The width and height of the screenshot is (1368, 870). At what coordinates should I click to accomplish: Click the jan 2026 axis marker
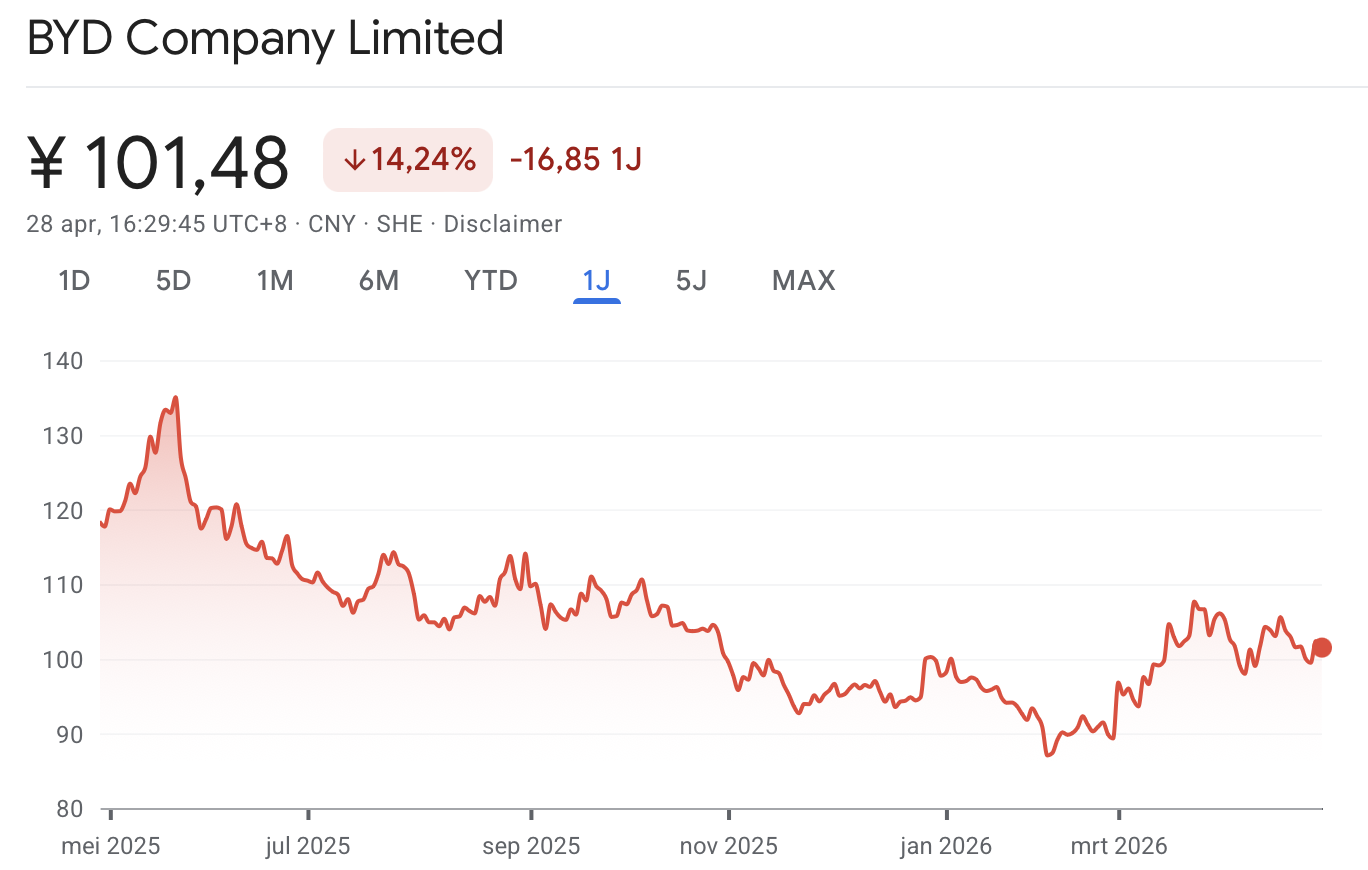[x=946, y=846]
